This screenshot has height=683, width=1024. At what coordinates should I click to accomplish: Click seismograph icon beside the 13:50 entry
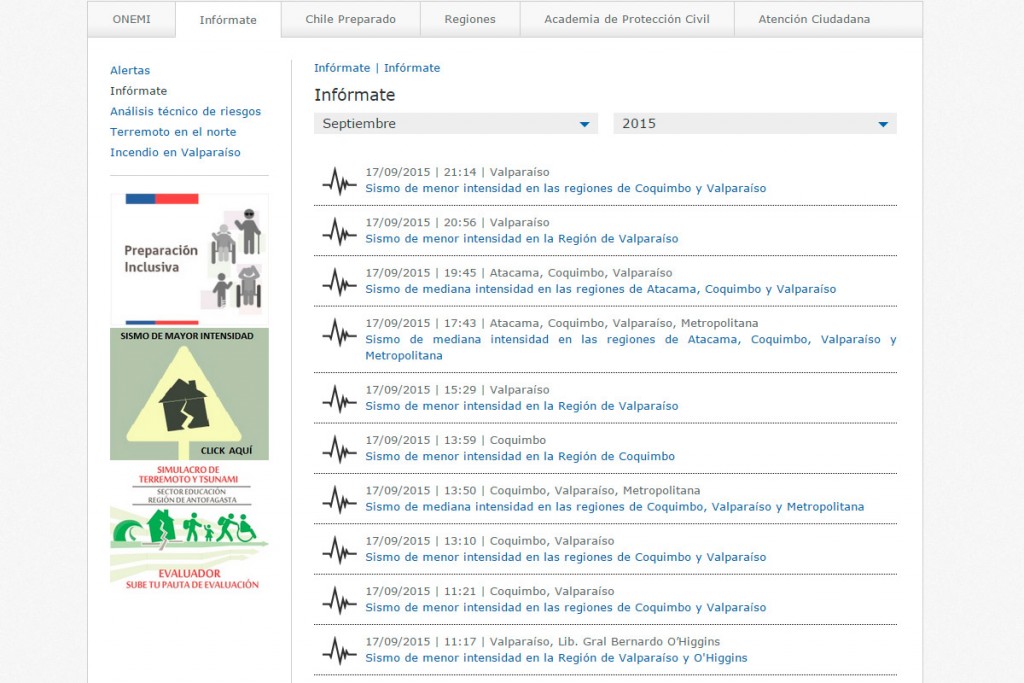tap(340, 499)
